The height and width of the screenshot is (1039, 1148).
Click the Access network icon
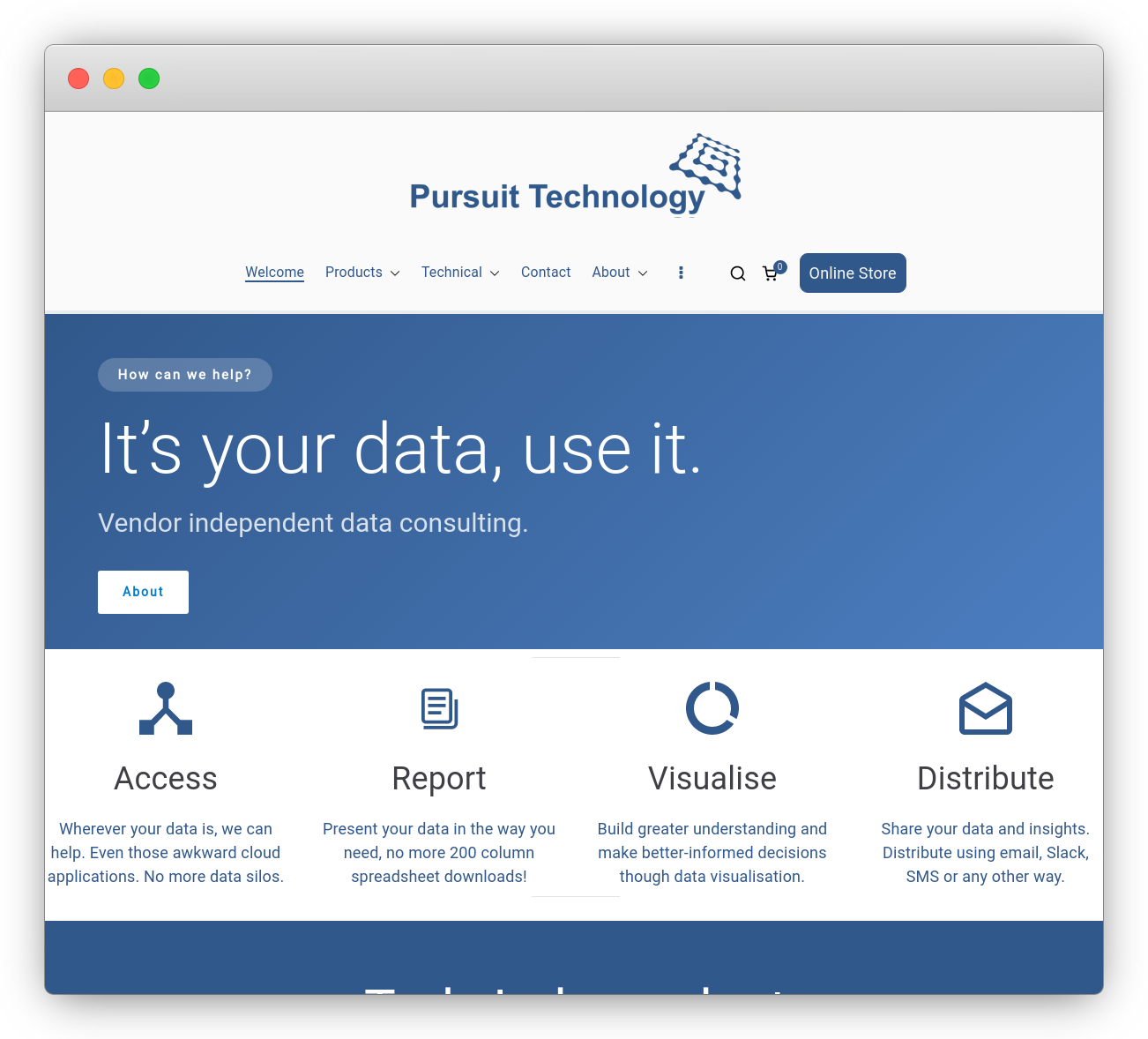166,708
